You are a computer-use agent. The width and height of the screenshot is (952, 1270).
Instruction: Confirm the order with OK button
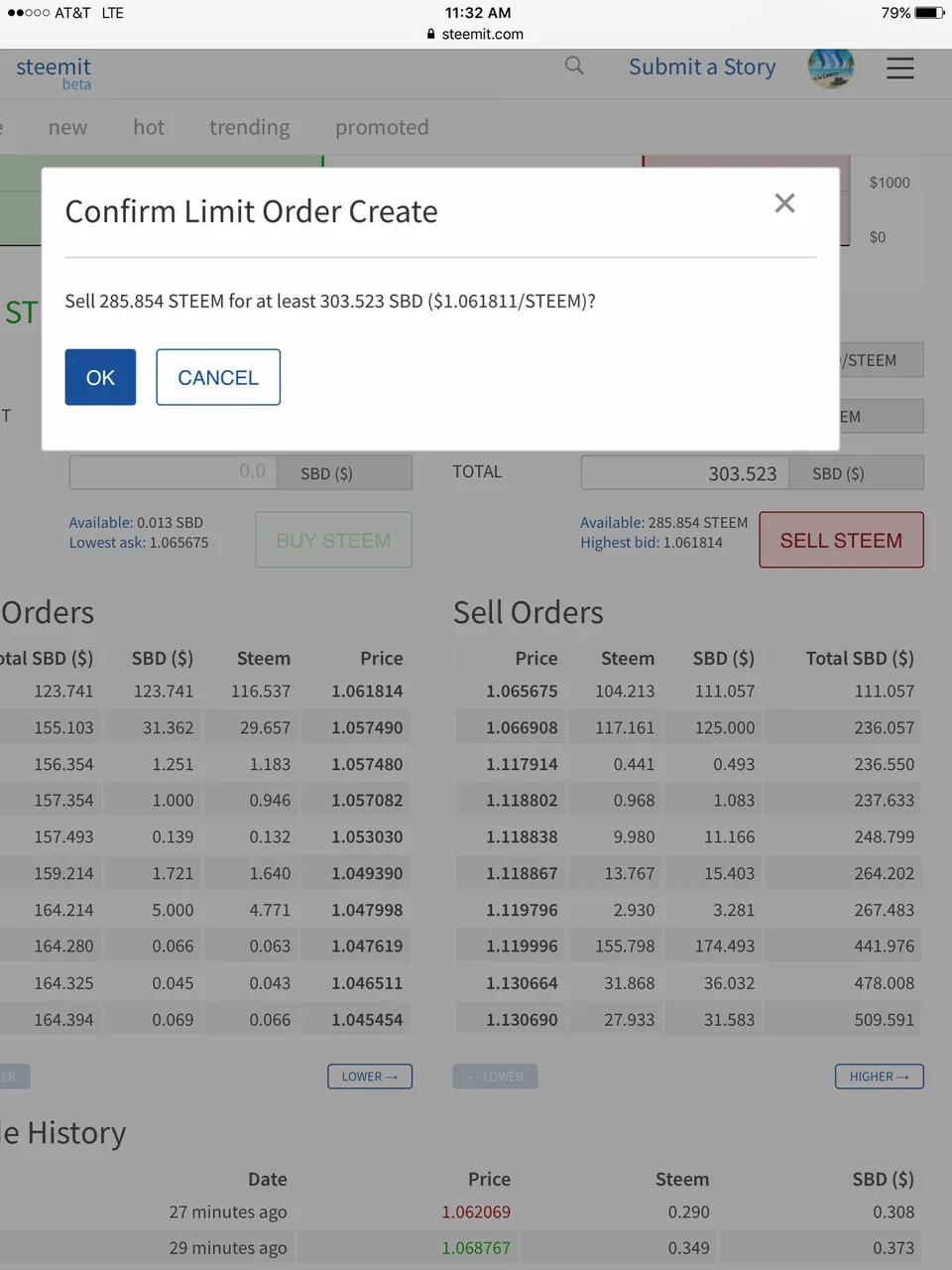tap(100, 377)
